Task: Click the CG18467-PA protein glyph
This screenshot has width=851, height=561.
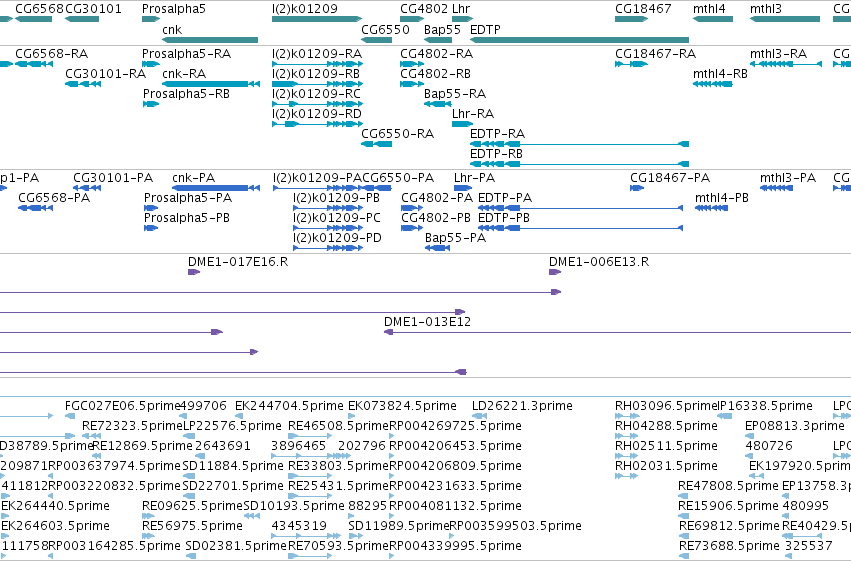Action: point(637,188)
